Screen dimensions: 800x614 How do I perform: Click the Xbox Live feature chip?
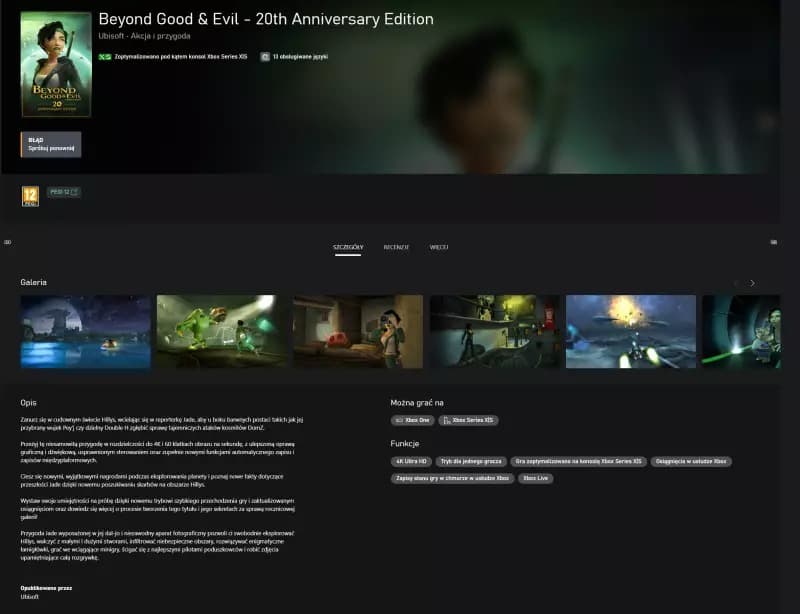[x=535, y=478]
